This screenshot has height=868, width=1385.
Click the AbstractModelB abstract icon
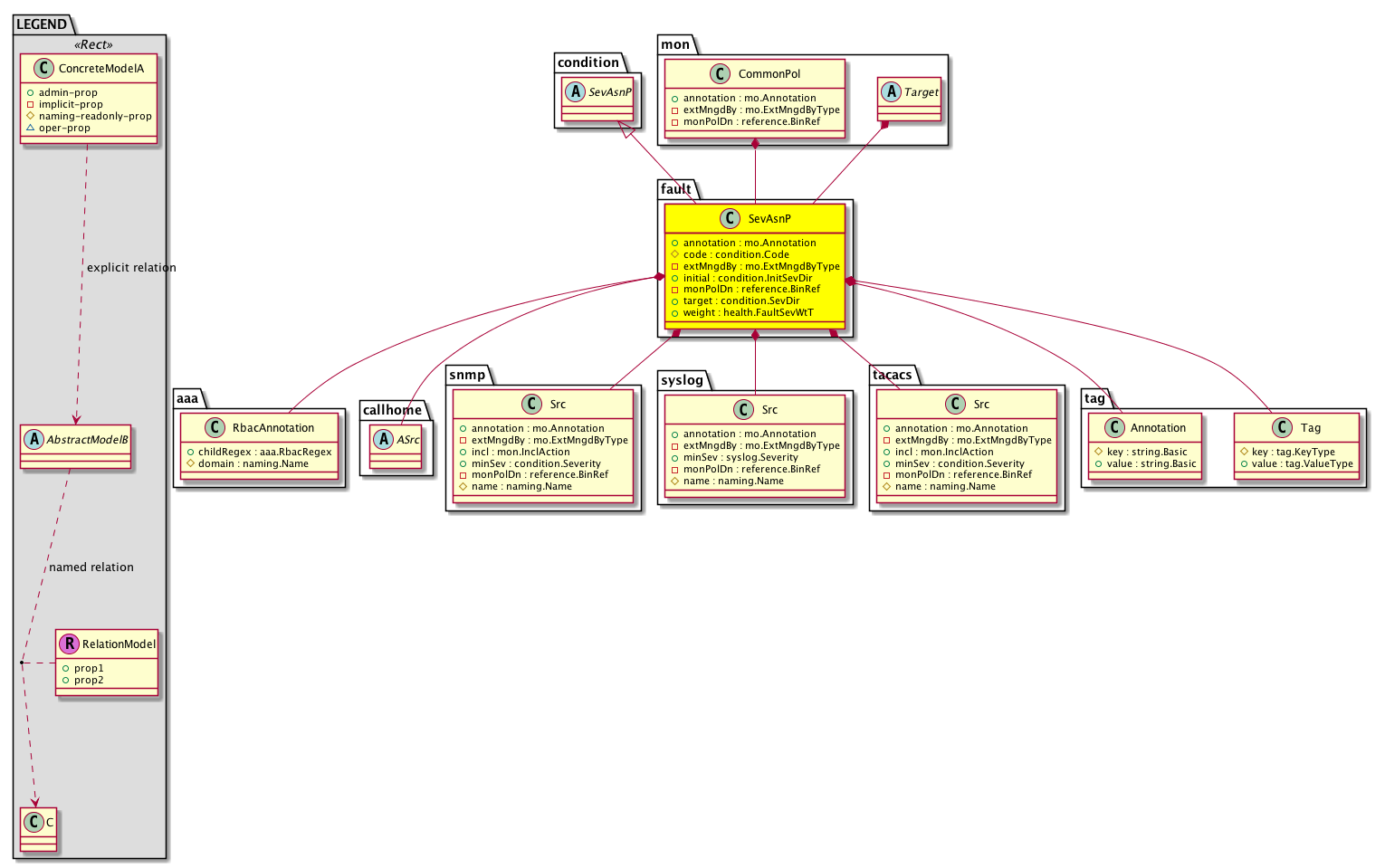[33, 439]
